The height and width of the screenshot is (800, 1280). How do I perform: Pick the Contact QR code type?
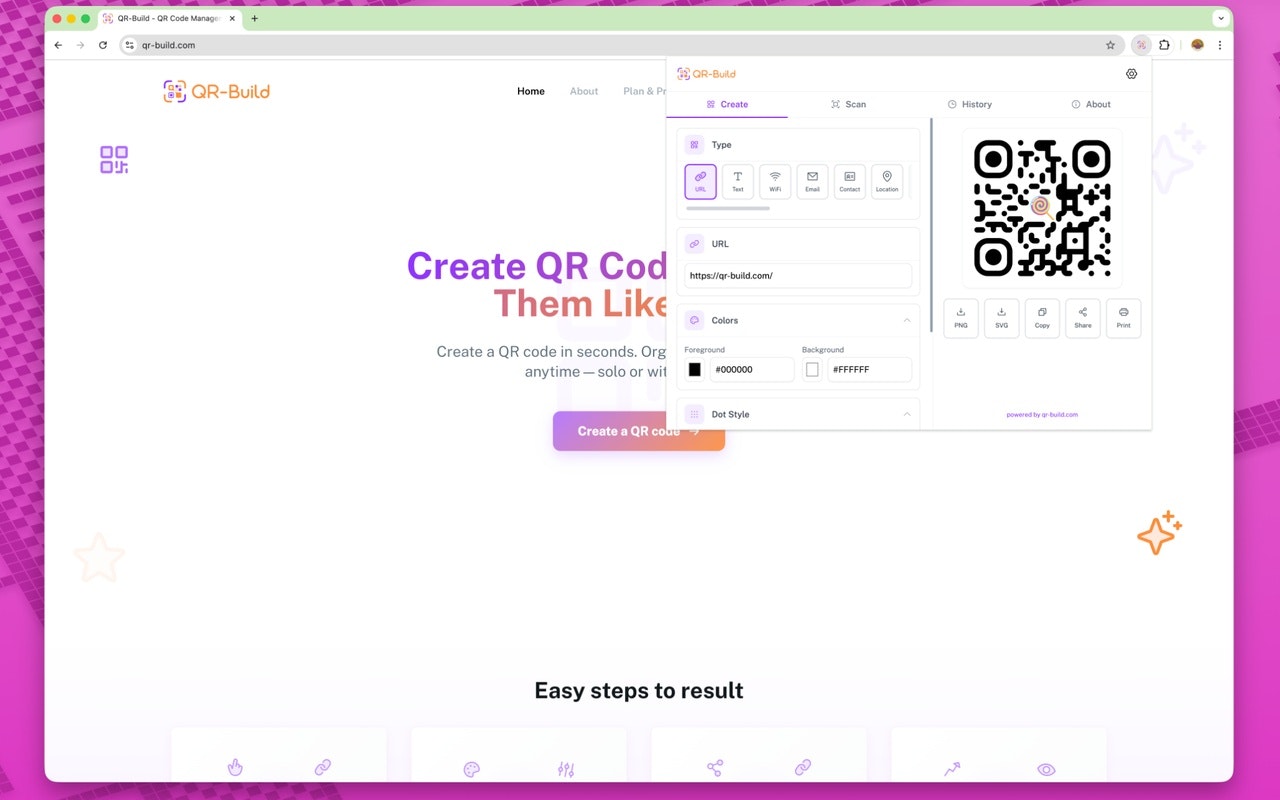(850, 182)
